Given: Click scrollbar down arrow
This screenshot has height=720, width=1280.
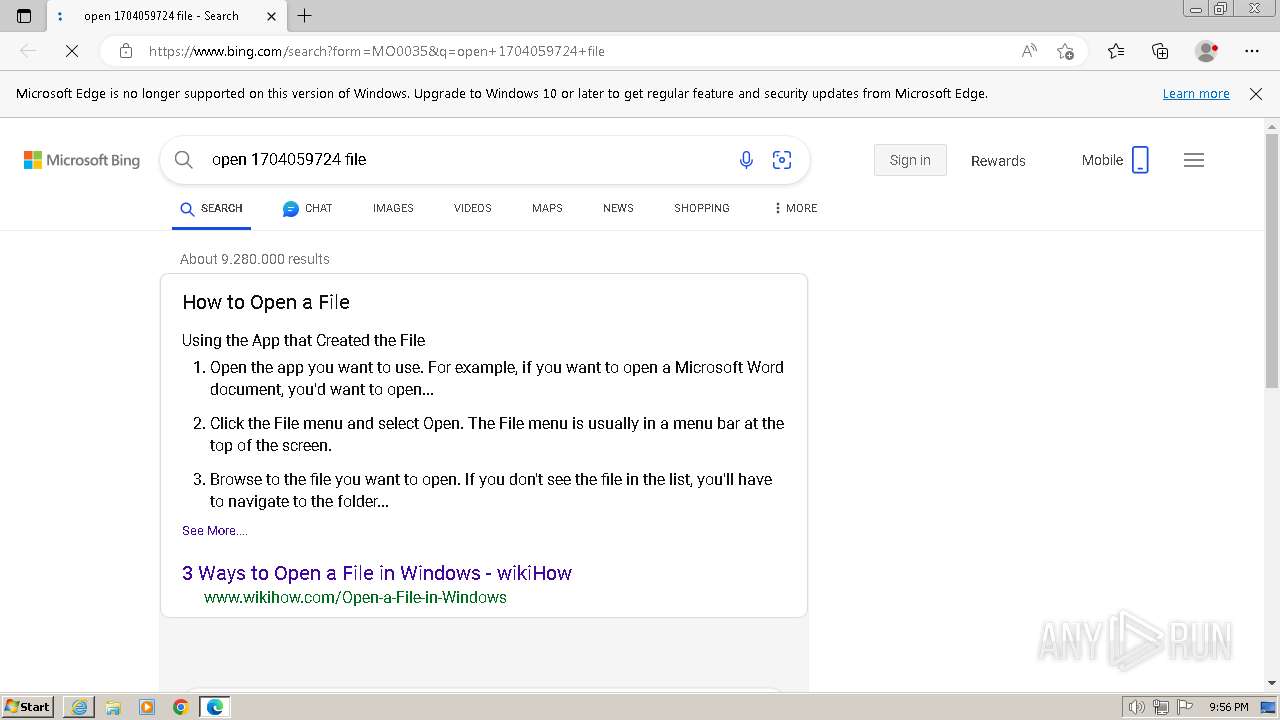Looking at the screenshot, I should (1272, 683).
